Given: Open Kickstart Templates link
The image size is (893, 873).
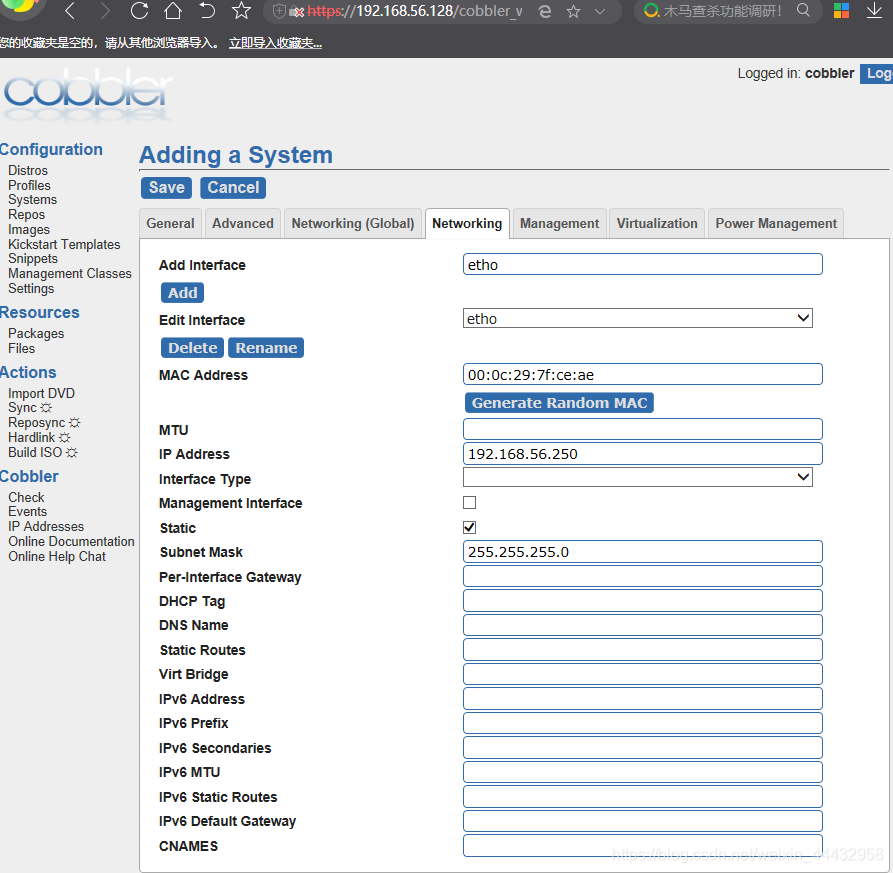Looking at the screenshot, I should [64, 244].
